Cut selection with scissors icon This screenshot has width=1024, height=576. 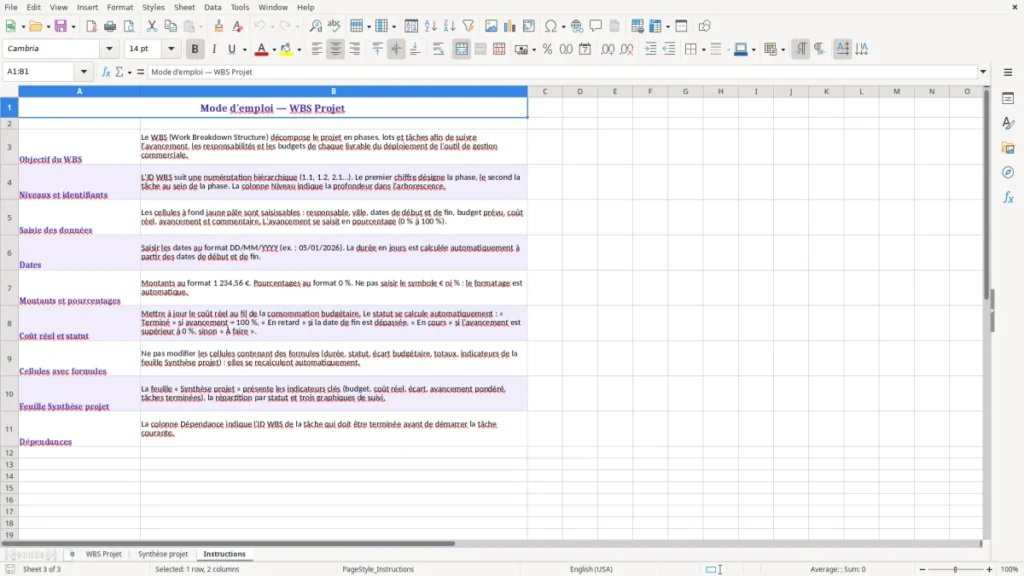pyautogui.click(x=152, y=26)
